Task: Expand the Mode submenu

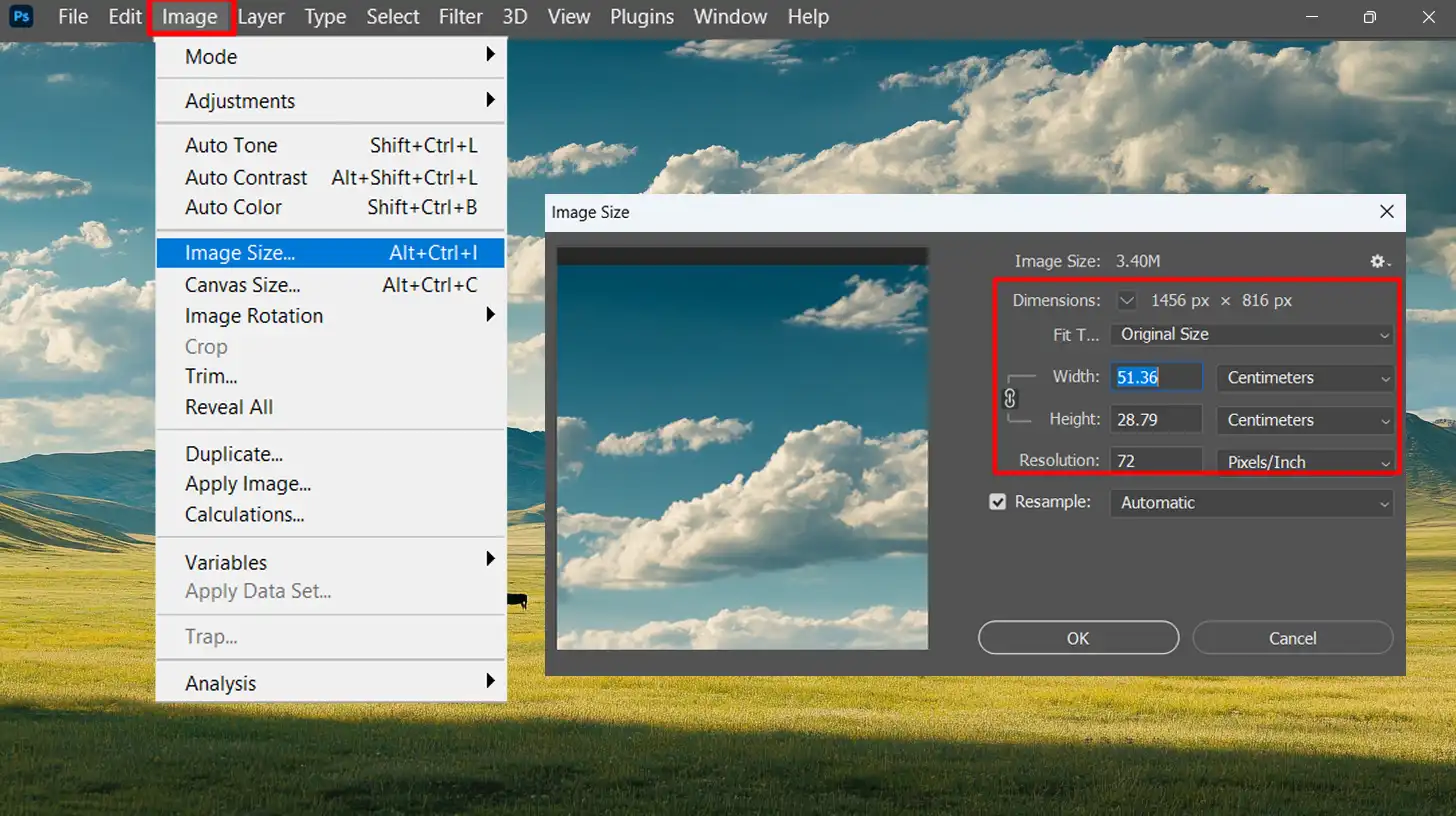Action: (331, 57)
